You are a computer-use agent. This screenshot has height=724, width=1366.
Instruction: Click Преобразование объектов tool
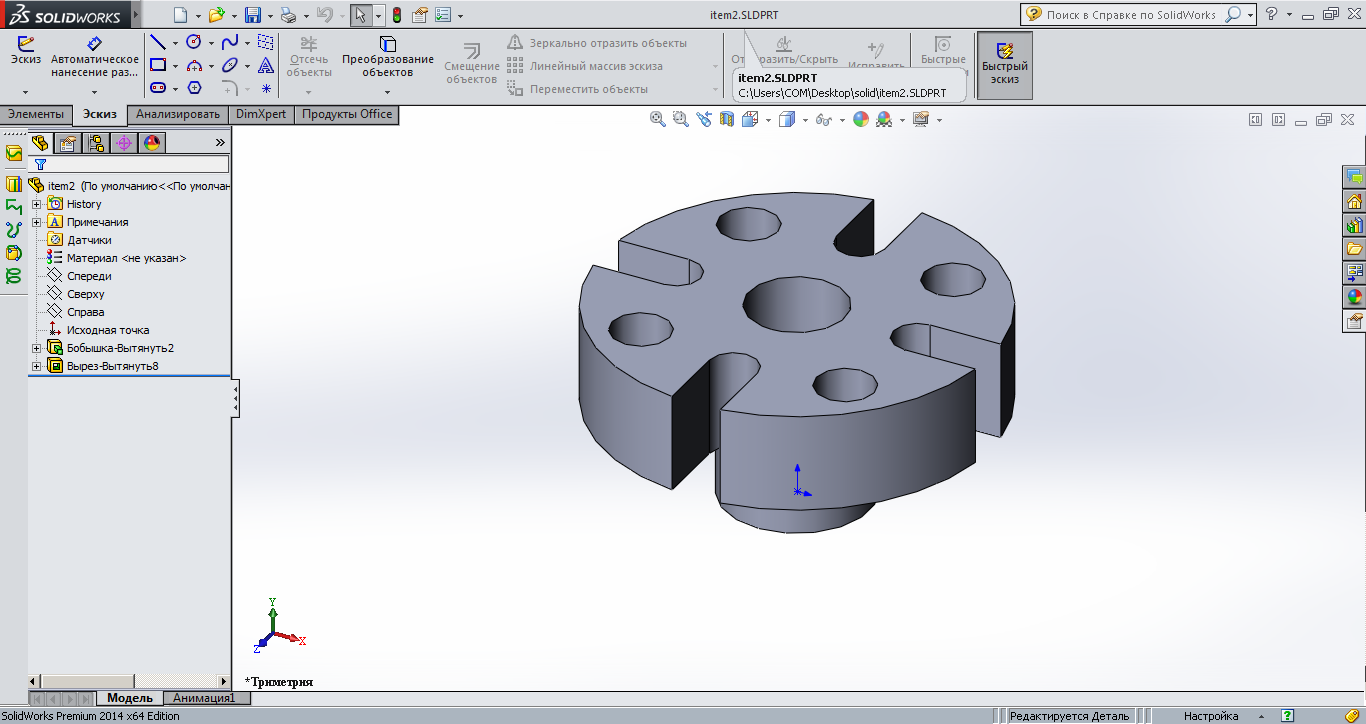point(388,57)
